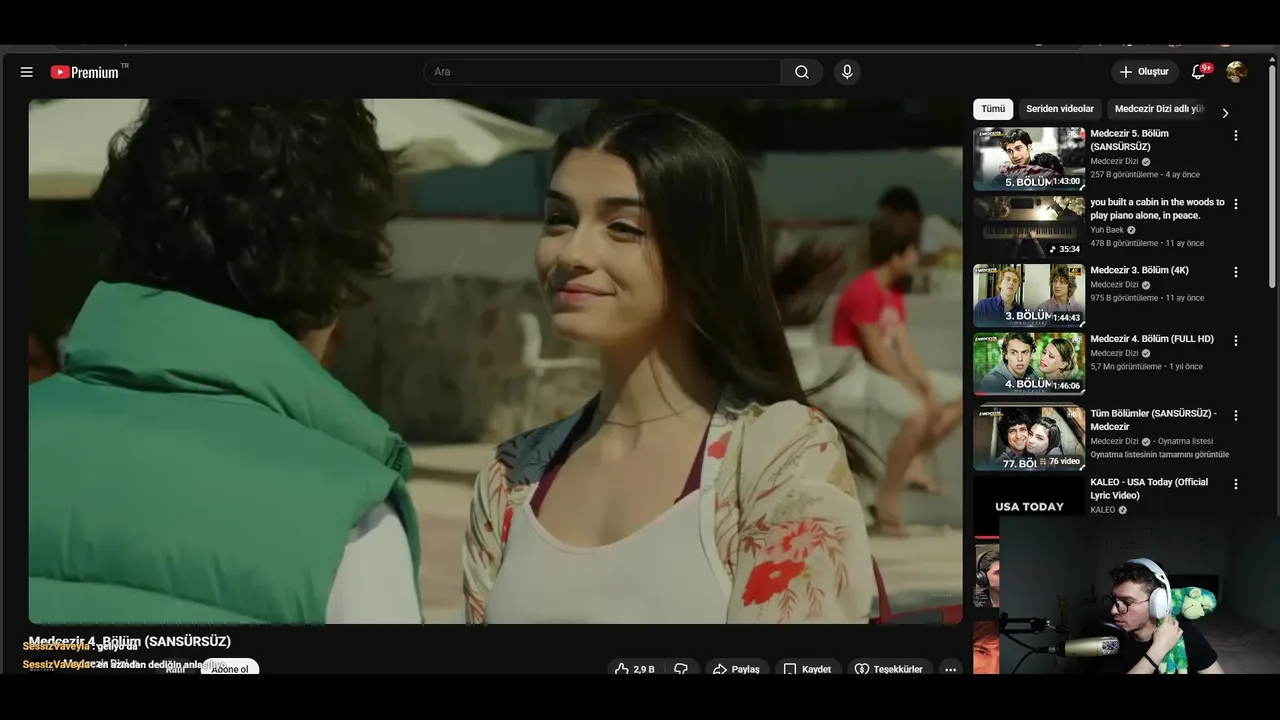Select the Tümü filter chip
Image resolution: width=1280 pixels, height=720 pixels.
click(x=993, y=109)
